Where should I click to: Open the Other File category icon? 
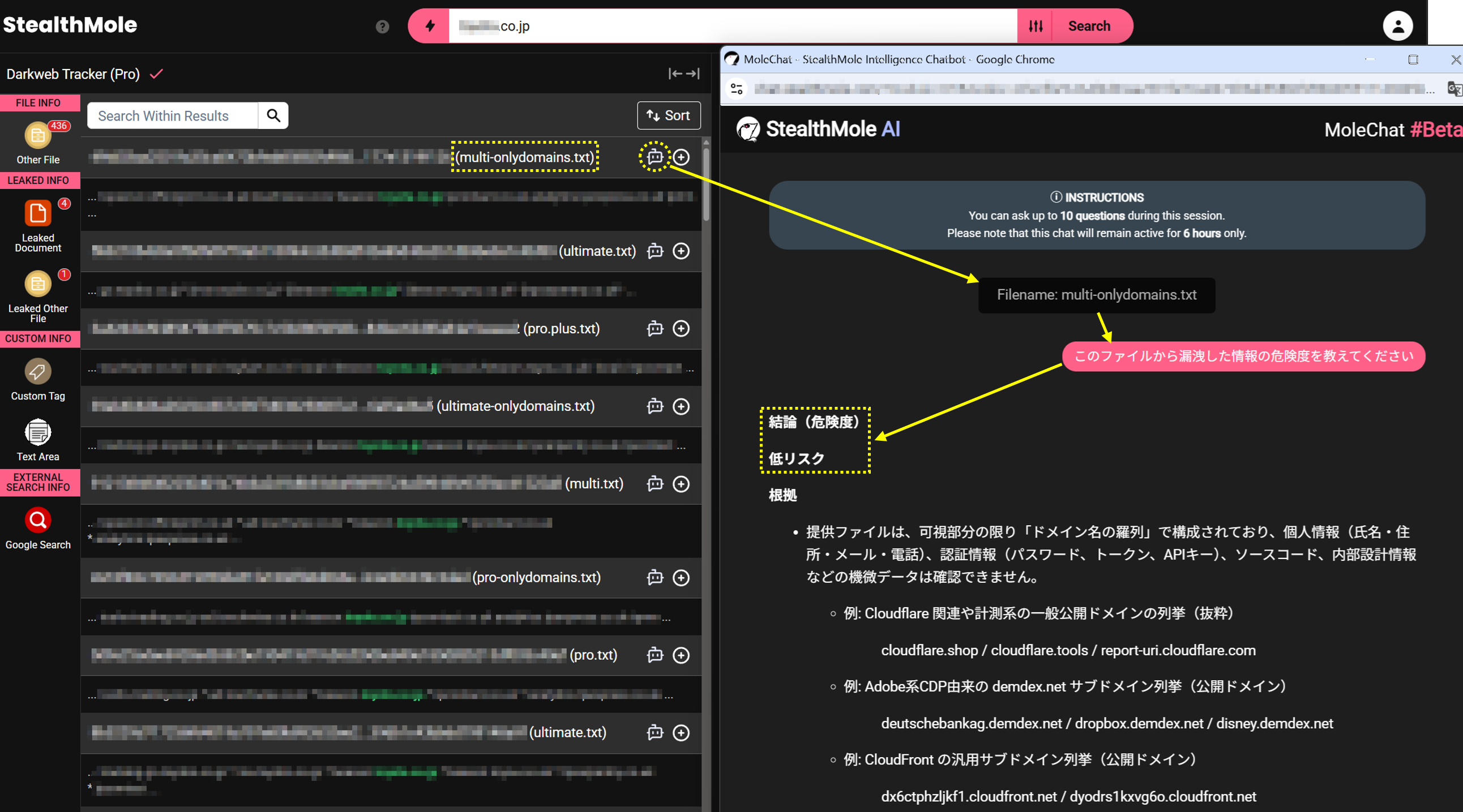(37, 136)
